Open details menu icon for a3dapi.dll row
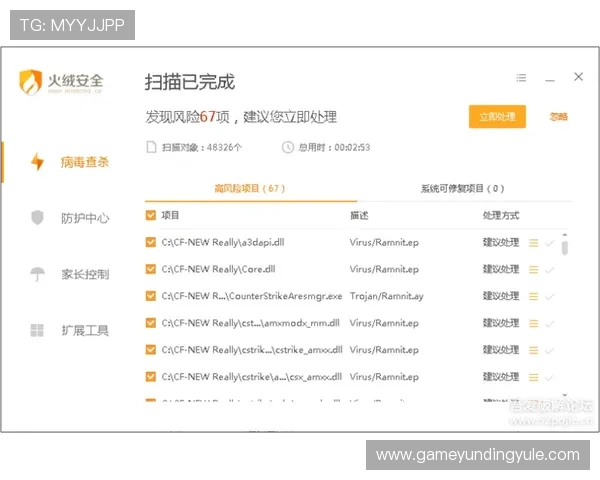Screen dimensions: 600x480 tap(533, 243)
